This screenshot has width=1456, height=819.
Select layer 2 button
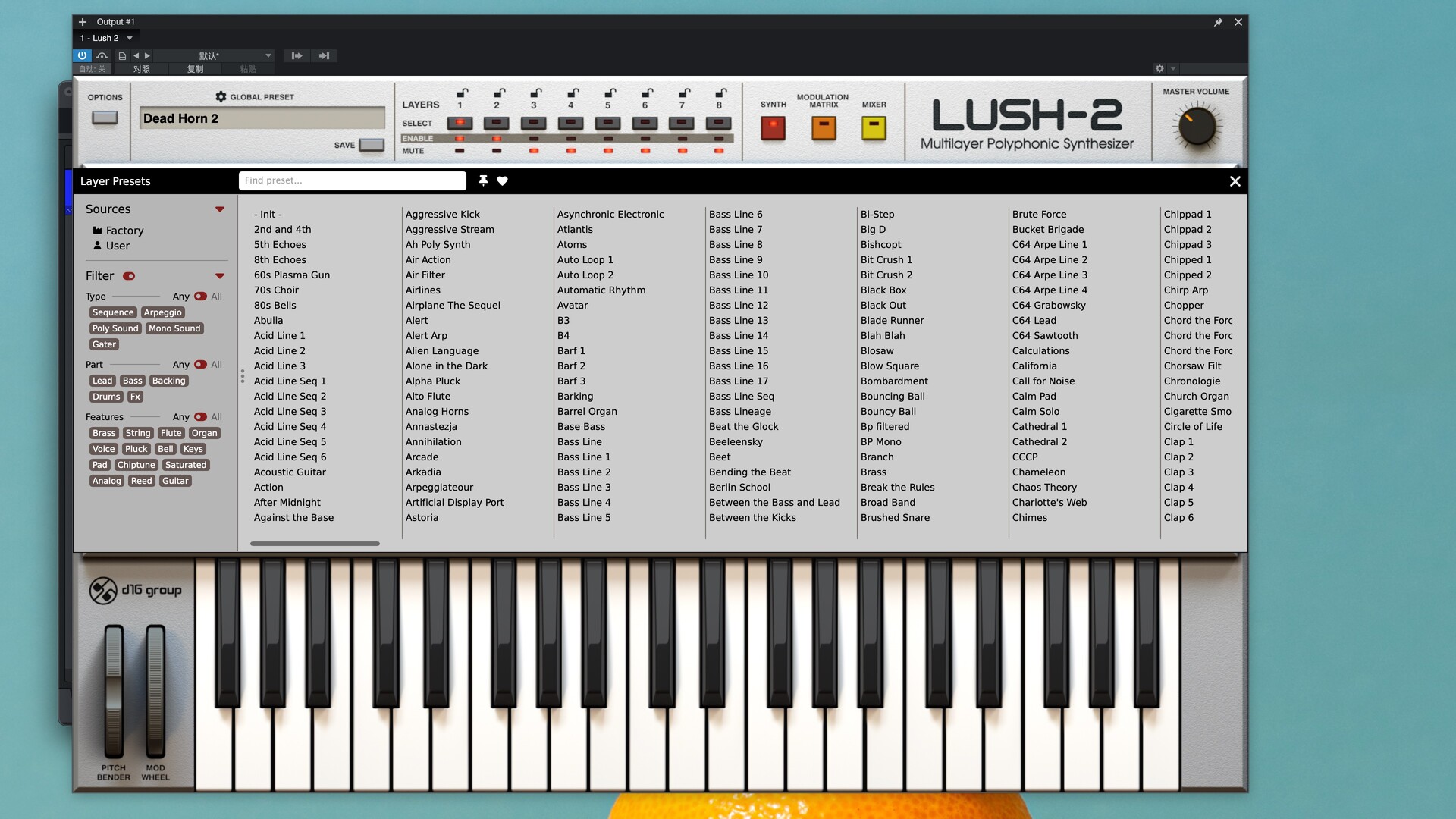(497, 122)
